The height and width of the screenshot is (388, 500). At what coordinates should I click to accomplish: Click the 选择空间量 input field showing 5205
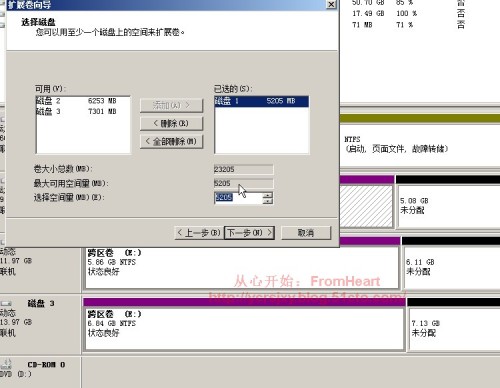[238, 198]
